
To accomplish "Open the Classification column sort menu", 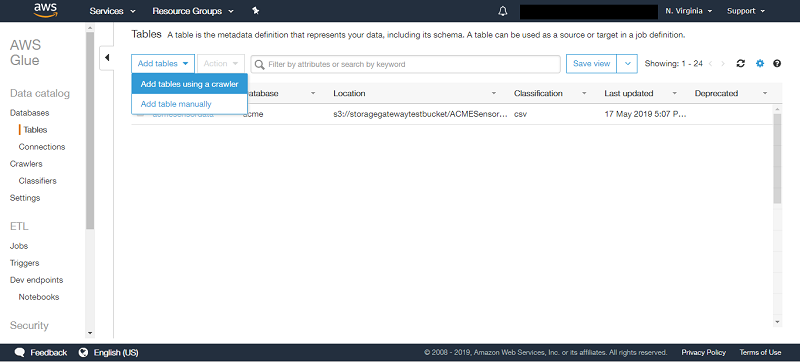I will 584,93.
